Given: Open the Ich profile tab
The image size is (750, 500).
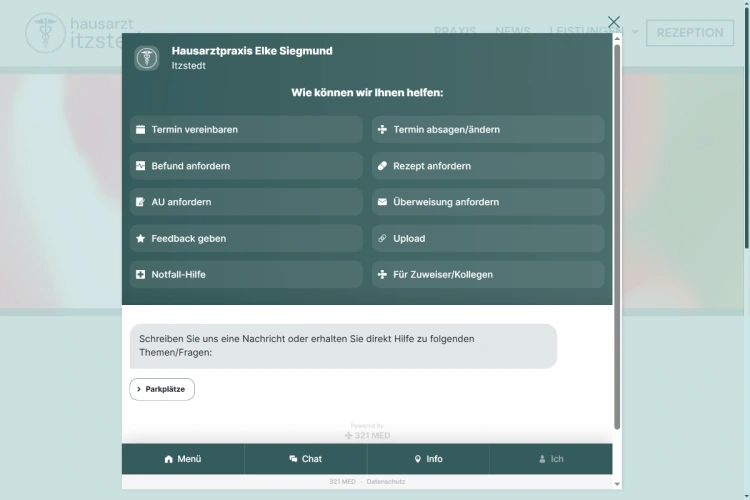Looking at the screenshot, I should click(x=551, y=459).
